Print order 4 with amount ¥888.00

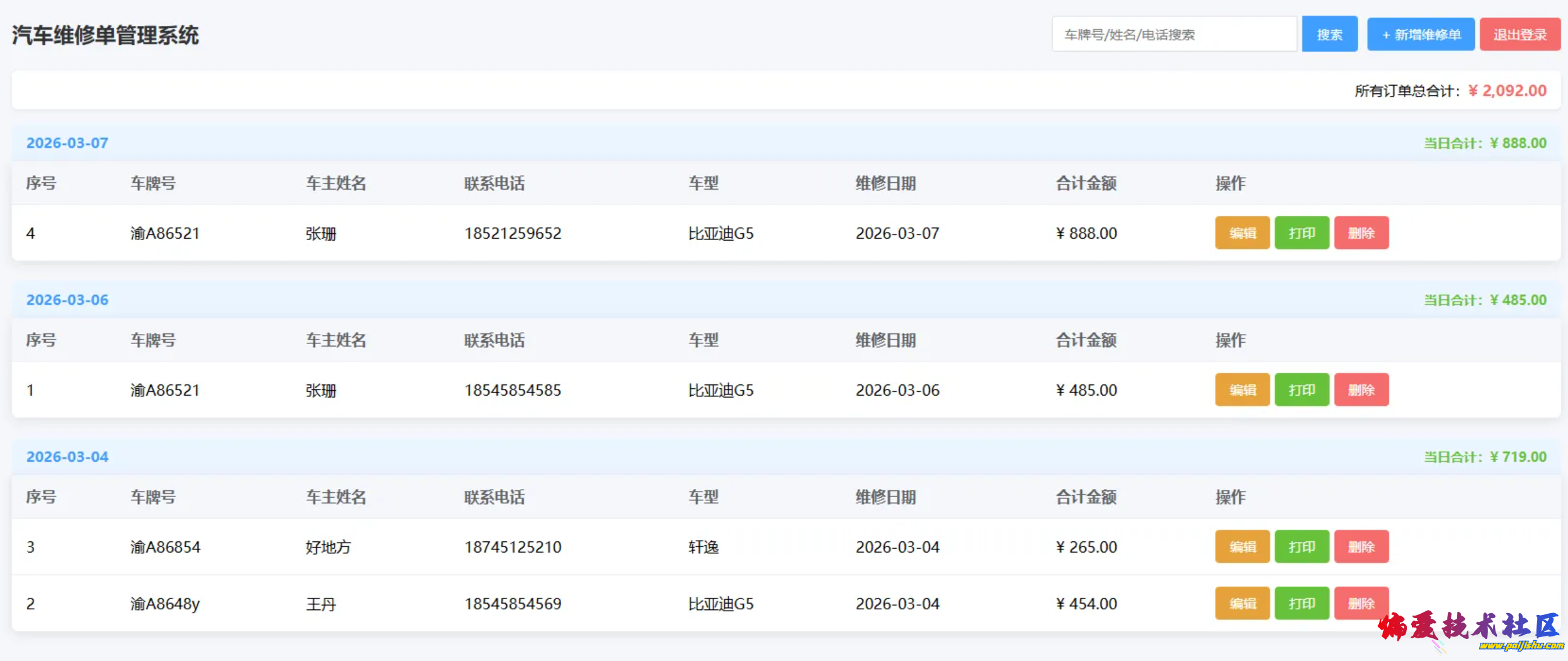click(1302, 233)
